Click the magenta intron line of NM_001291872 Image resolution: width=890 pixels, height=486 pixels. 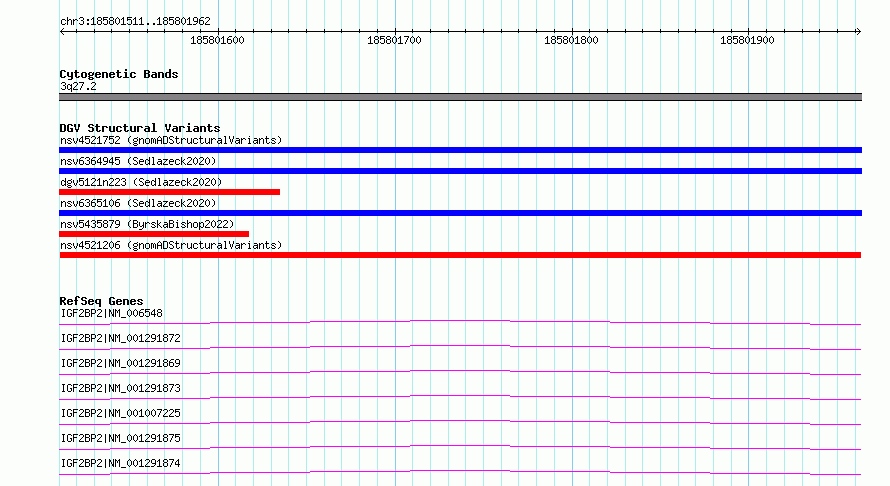pos(460,347)
